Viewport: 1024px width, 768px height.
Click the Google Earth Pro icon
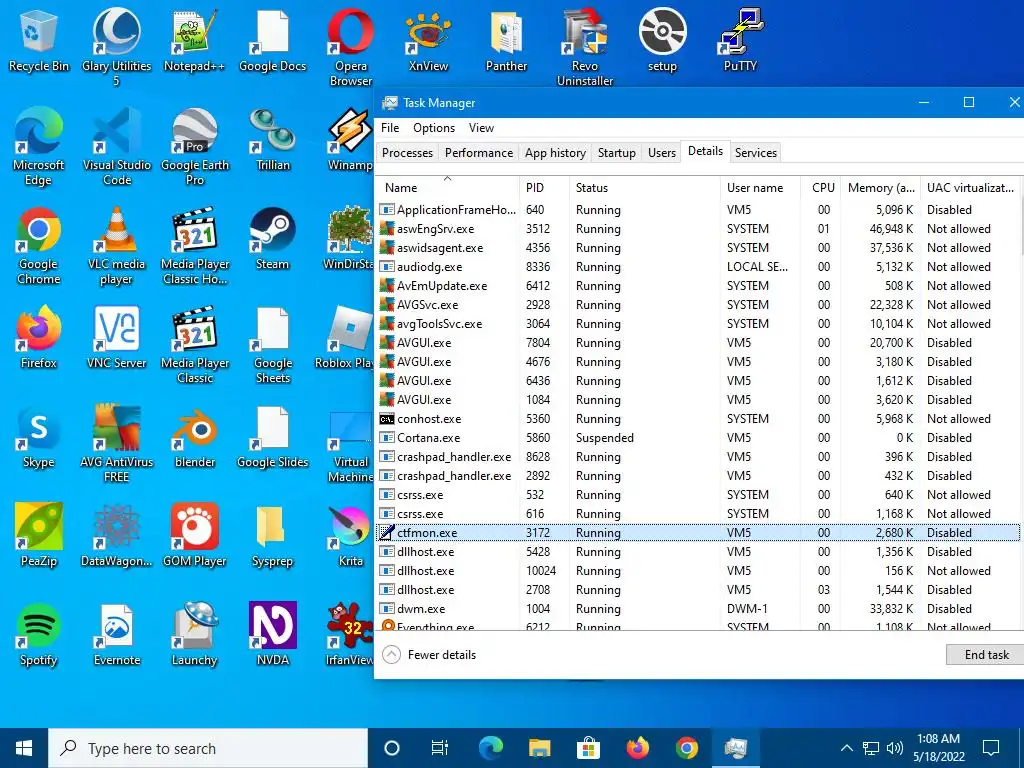tap(195, 147)
